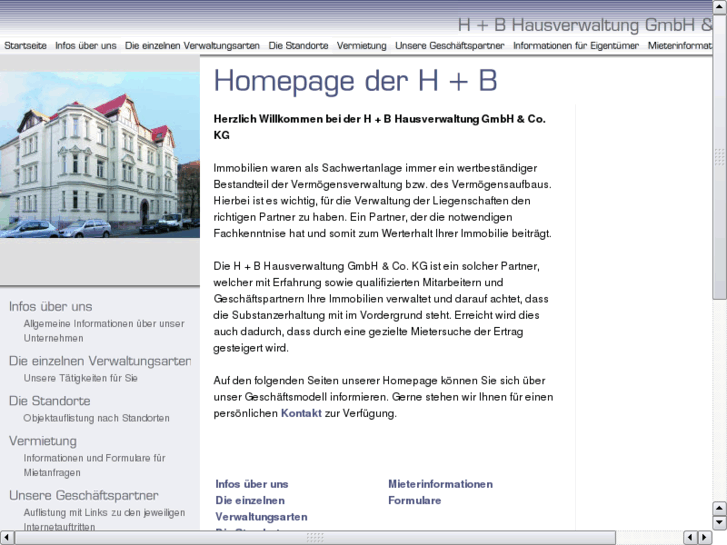The height and width of the screenshot is (545, 727).
Task: Click the horizontal scrollbar right arrow at far right
Action: (x=705, y=538)
